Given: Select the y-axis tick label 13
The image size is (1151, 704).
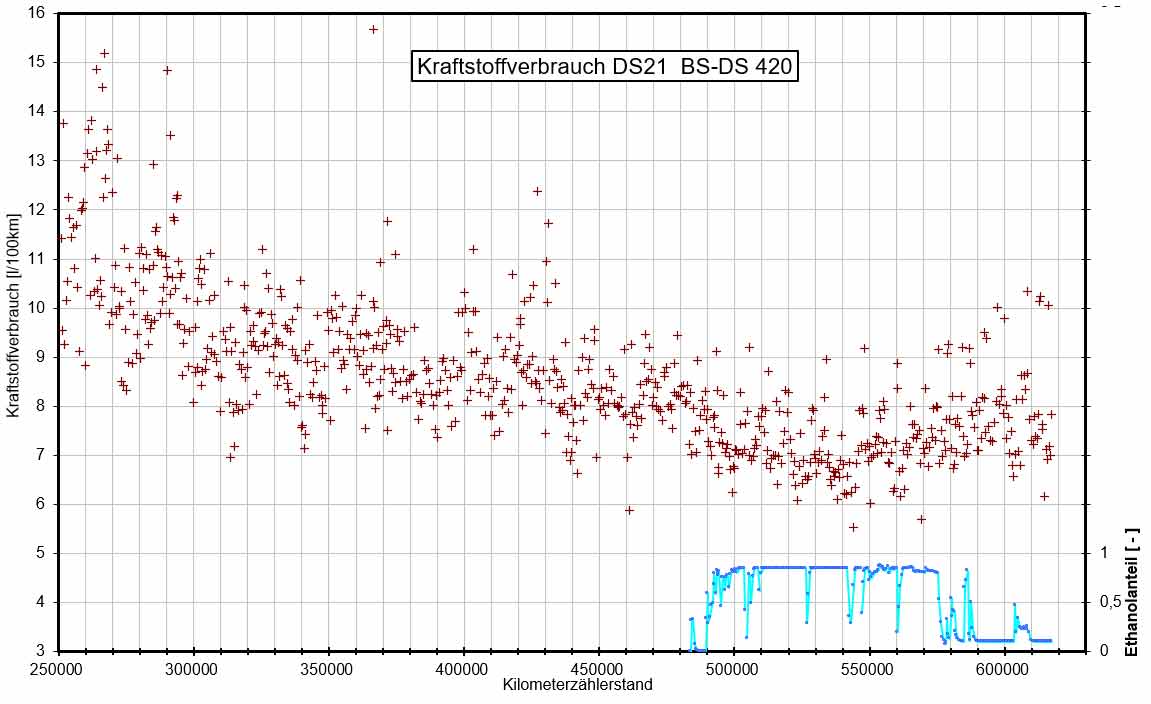Looking at the screenshot, I should point(38,160).
